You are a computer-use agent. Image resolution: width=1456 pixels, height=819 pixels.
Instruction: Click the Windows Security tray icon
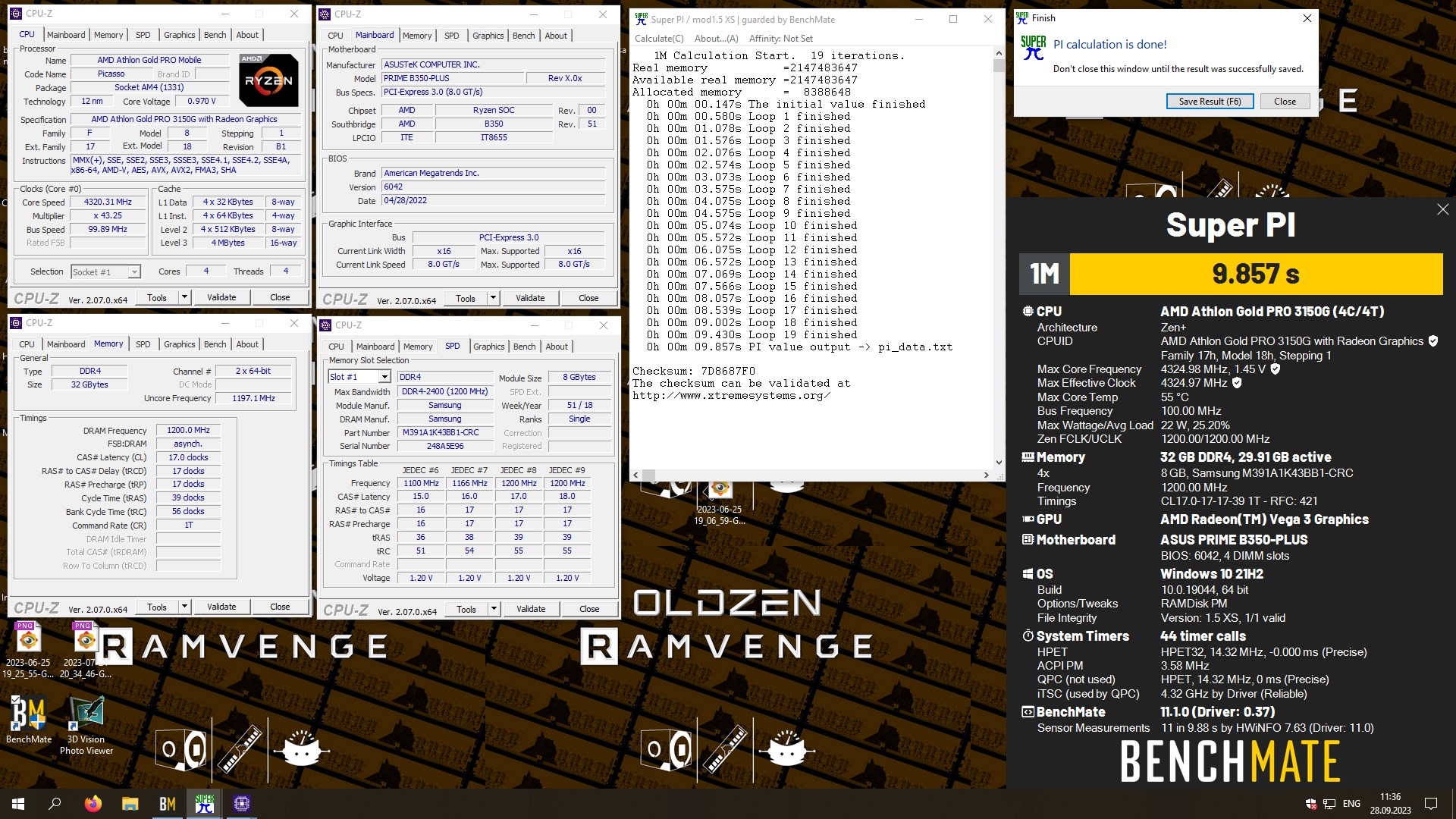(x=1311, y=804)
